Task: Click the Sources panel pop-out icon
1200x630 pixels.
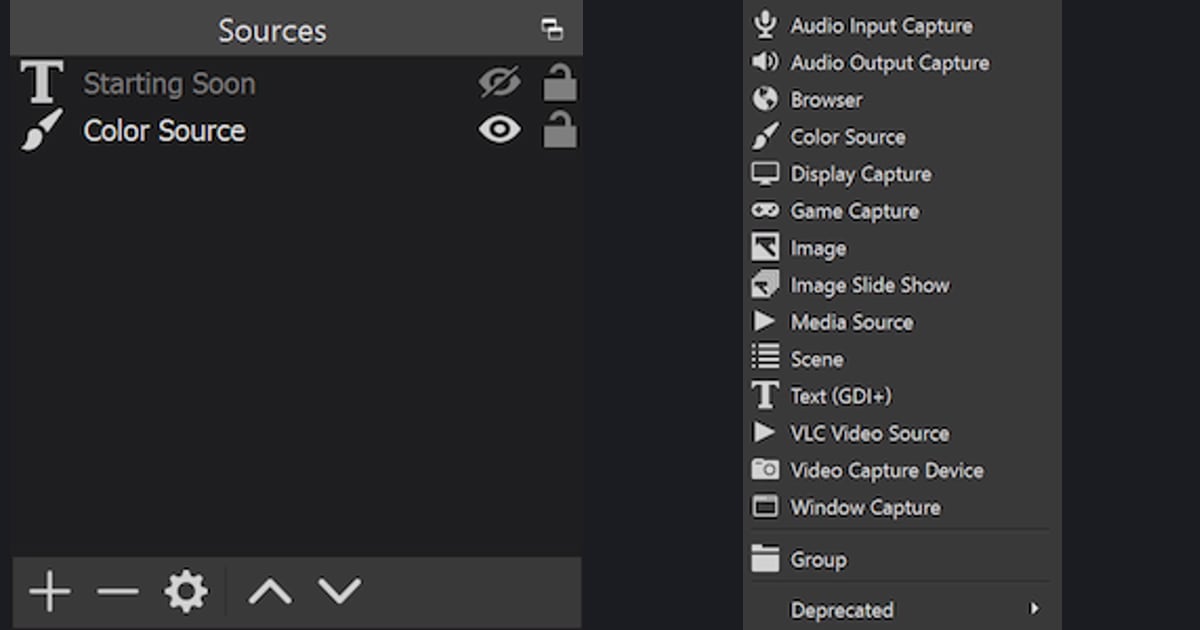Action: click(x=552, y=29)
